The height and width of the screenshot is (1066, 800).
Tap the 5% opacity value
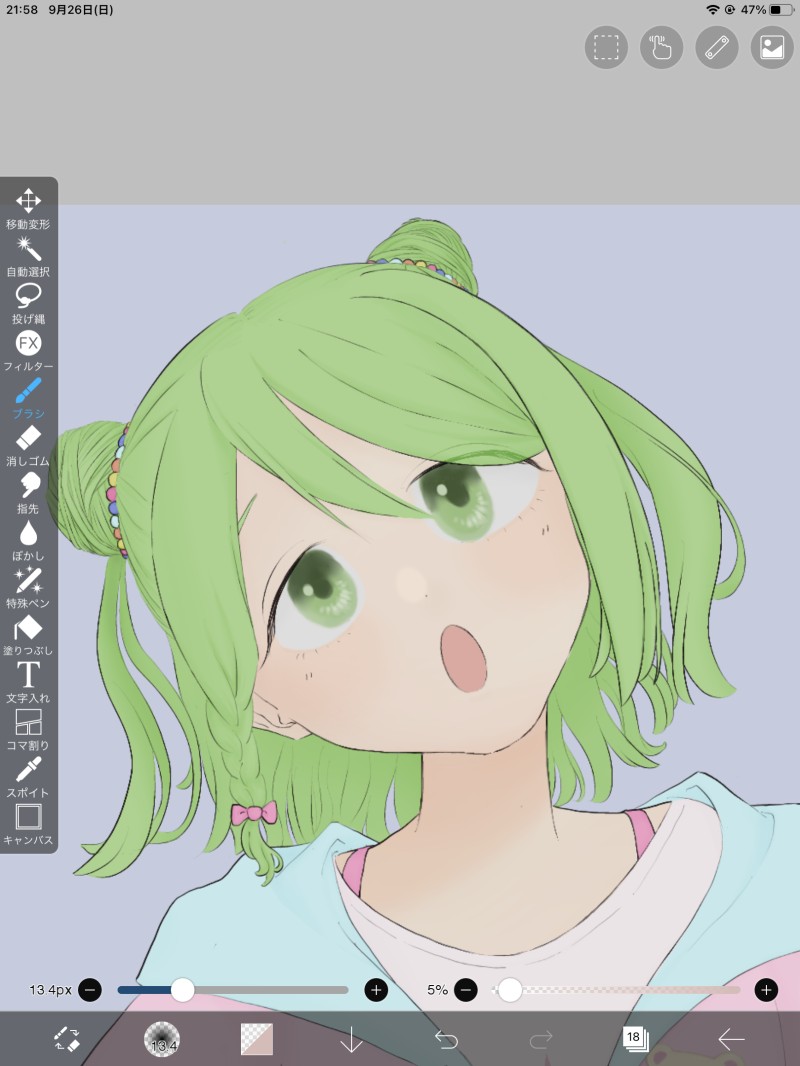438,990
